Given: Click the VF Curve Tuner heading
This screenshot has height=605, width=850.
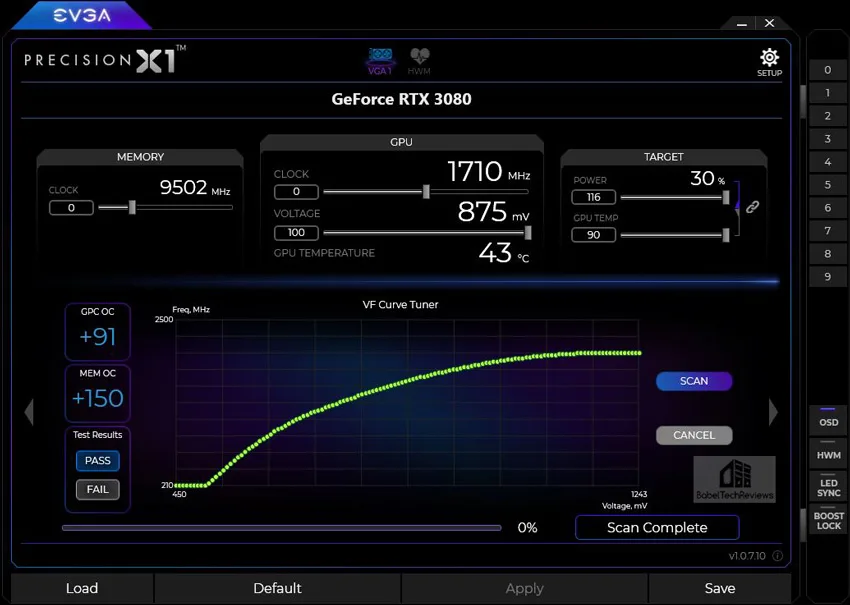Looking at the screenshot, I should [x=400, y=305].
